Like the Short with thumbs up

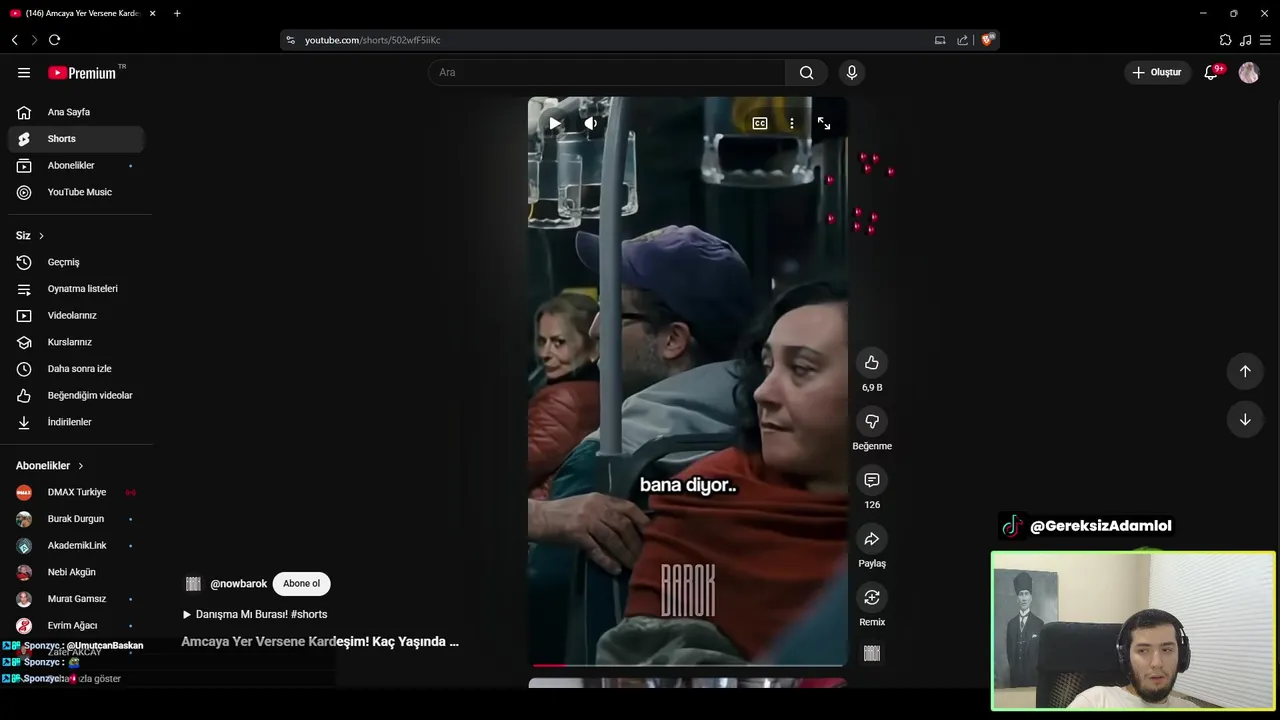click(x=872, y=362)
